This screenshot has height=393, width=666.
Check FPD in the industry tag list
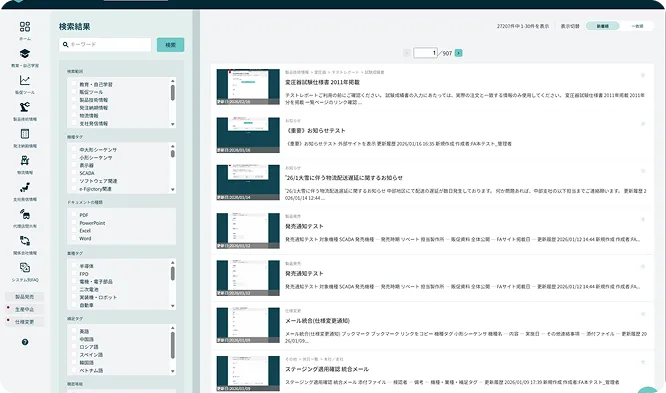pos(74,274)
